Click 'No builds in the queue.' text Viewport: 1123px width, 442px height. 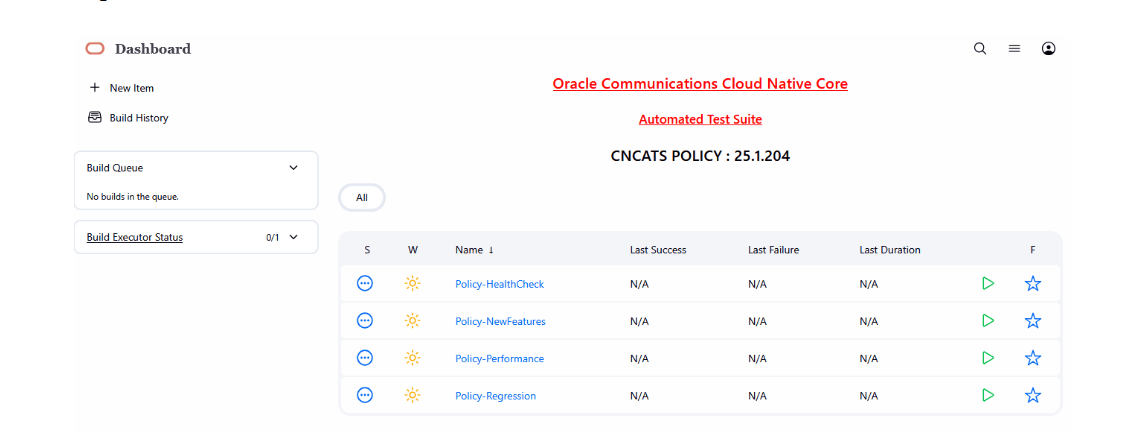[132, 196]
